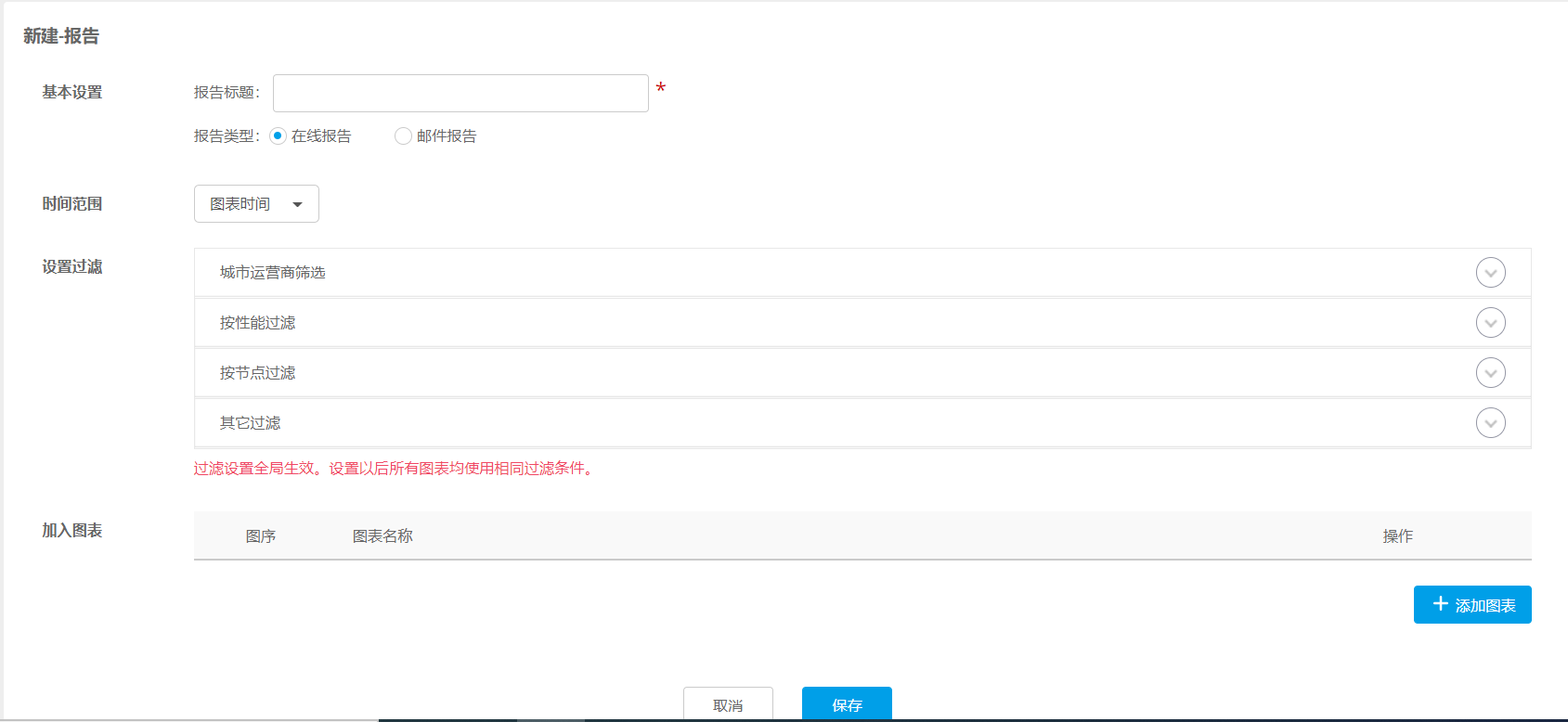The width and height of the screenshot is (1568, 722).
Task: Open the 图表时间 time range dropdown
Action: coord(255,204)
